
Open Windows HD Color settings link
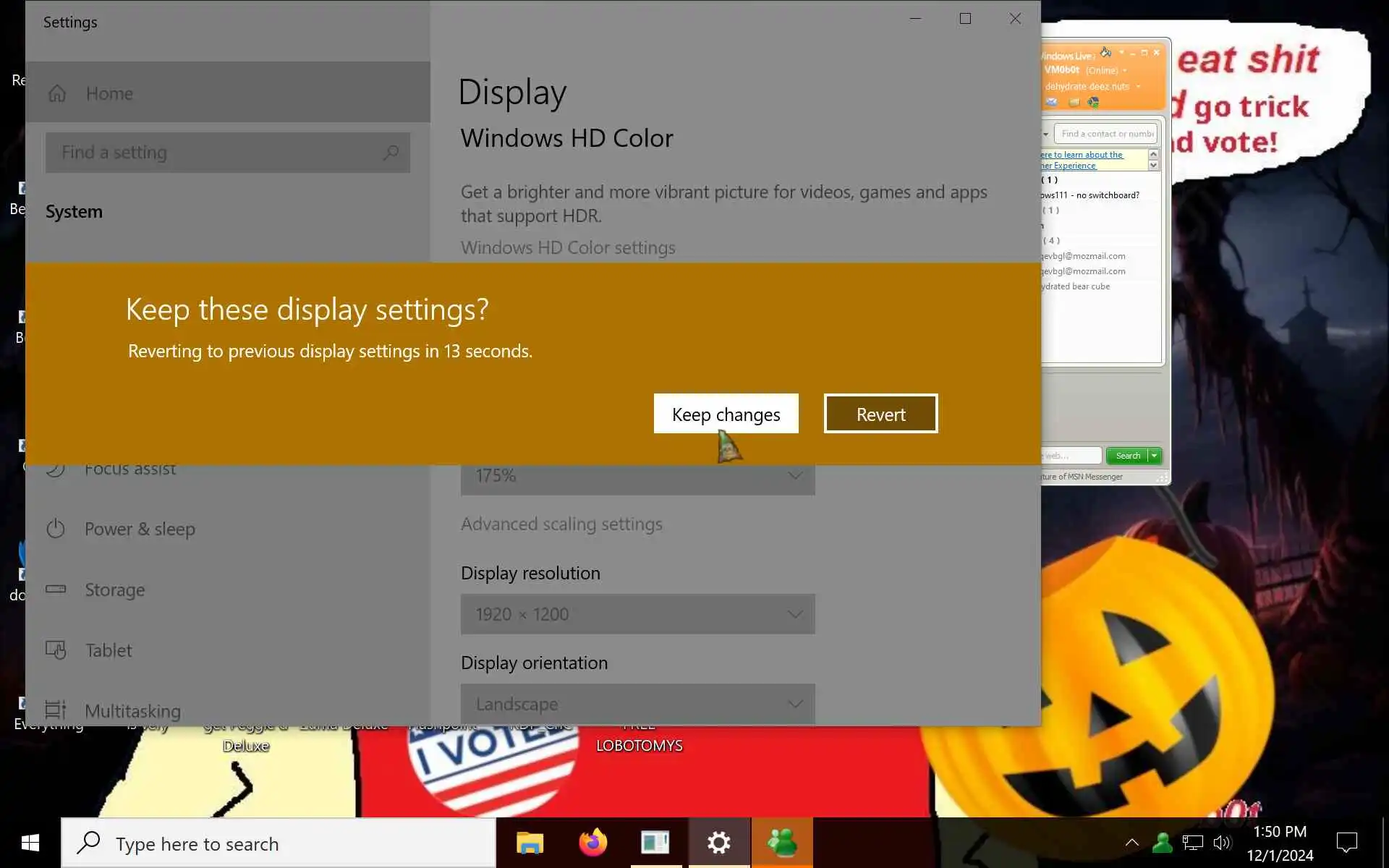click(x=568, y=247)
